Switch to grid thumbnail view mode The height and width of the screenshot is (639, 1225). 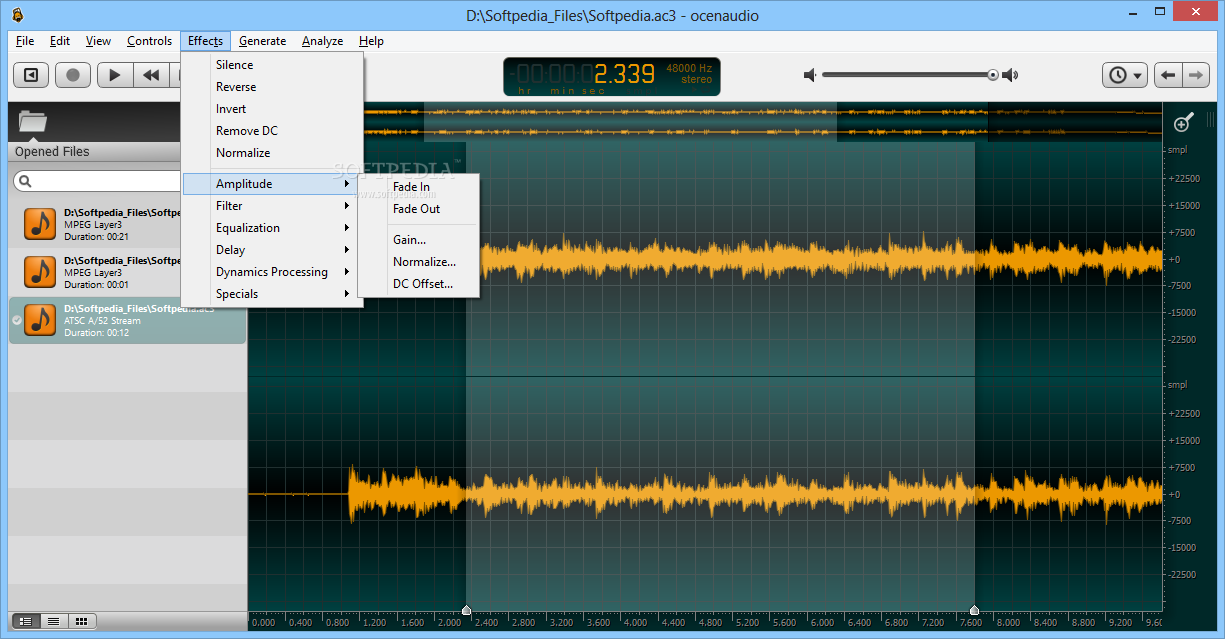81,621
